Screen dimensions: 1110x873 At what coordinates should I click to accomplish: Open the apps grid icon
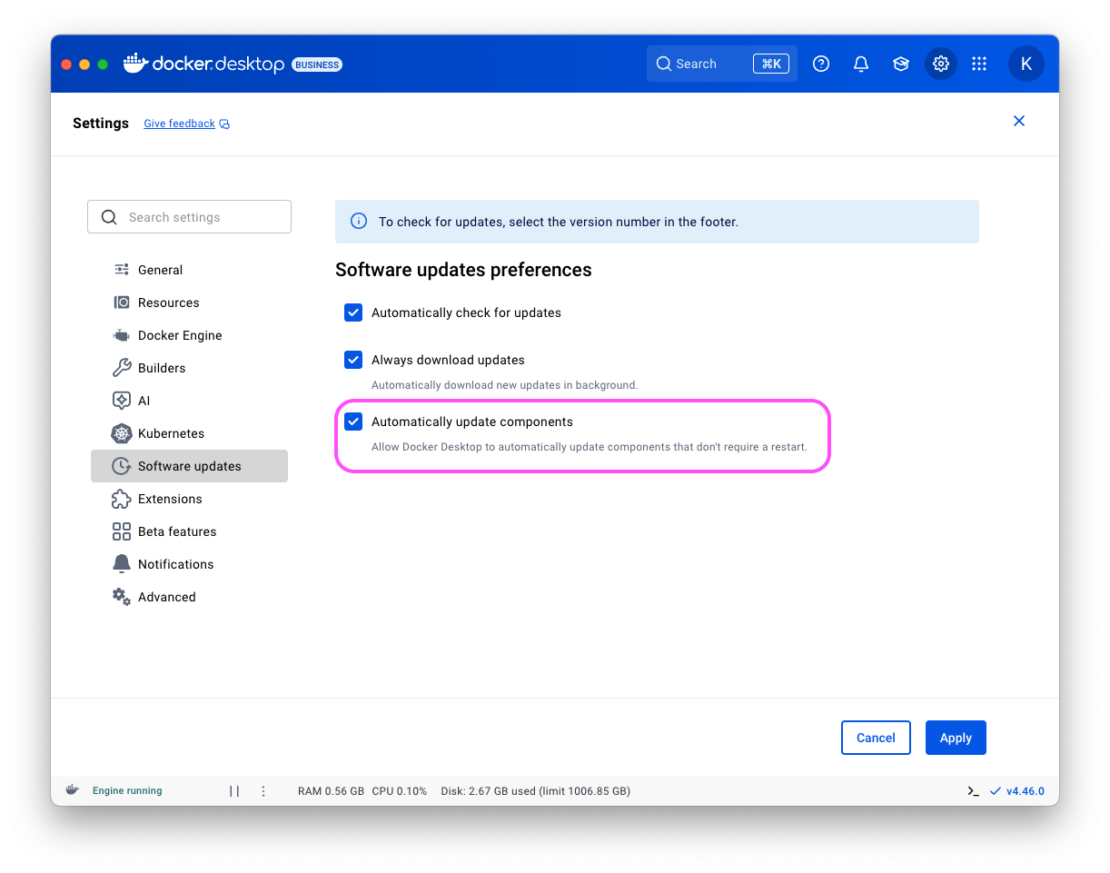point(979,64)
